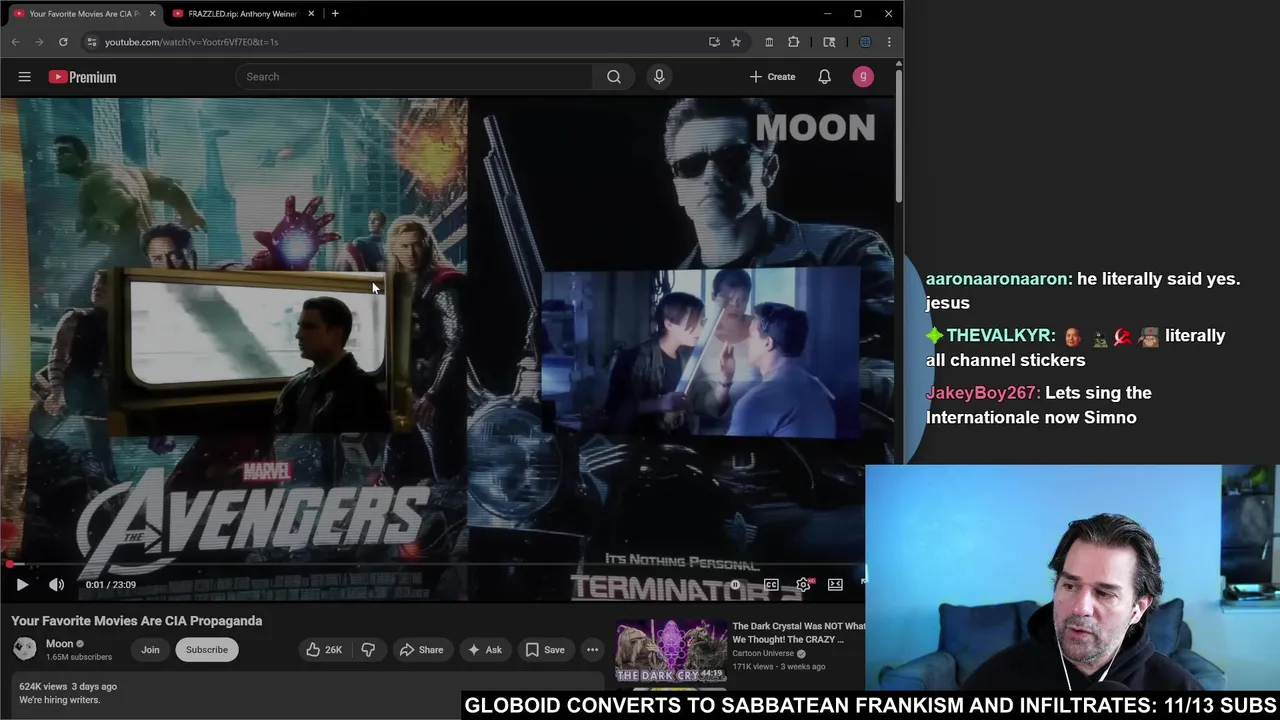Open browser trash-can extension icon
Screen dimensions: 1280x720
tap(769, 42)
